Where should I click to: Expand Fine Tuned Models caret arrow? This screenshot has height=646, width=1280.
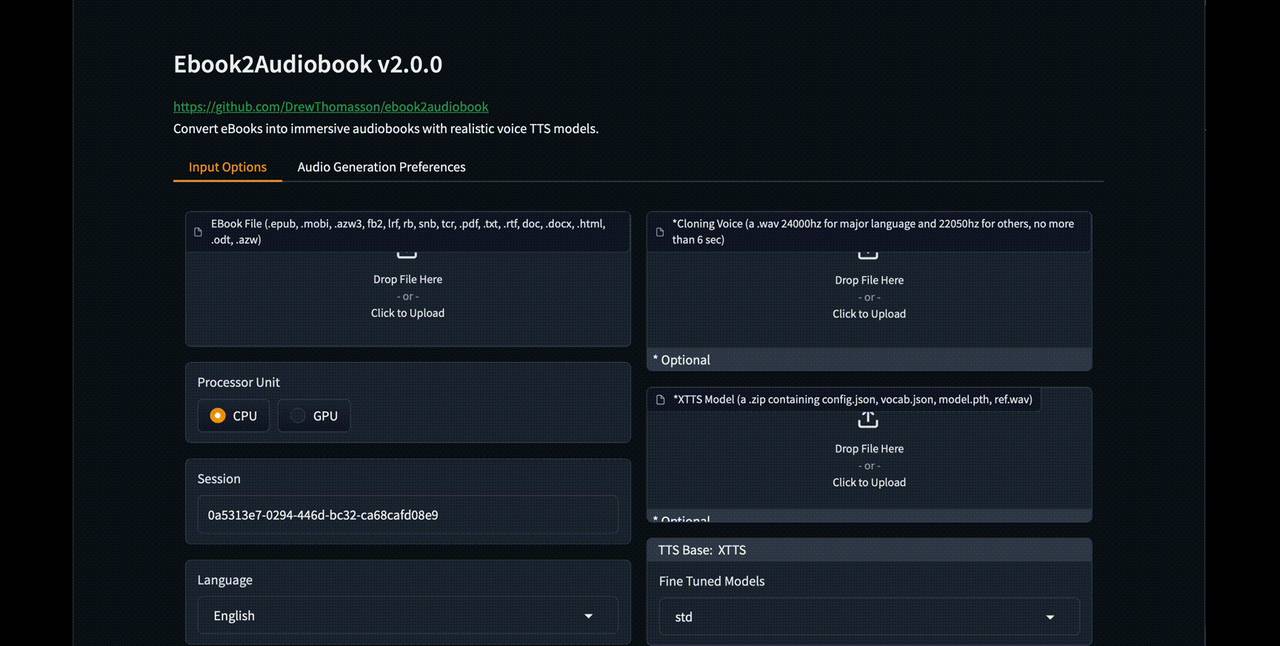1050,618
